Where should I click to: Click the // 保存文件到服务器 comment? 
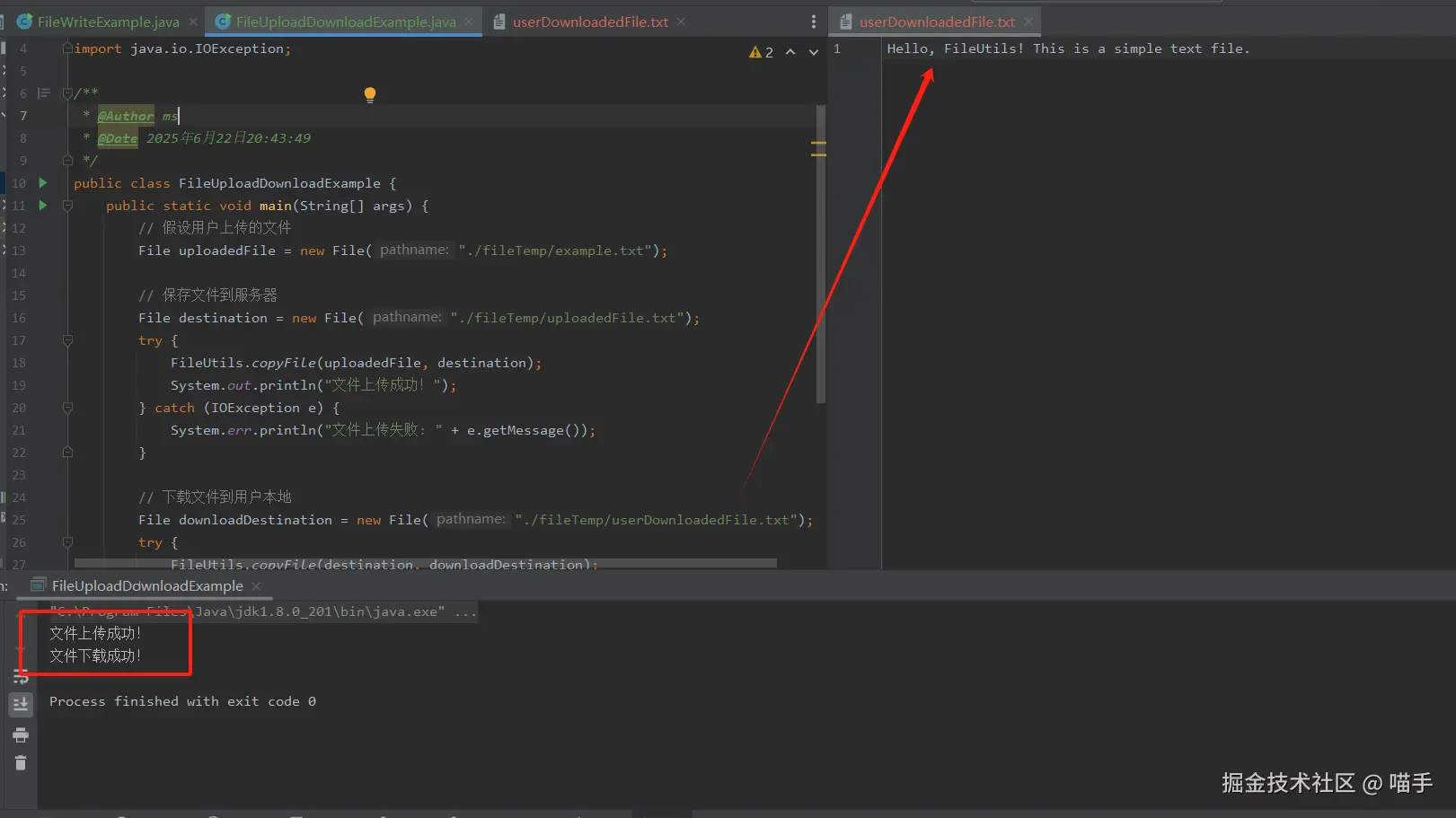tap(207, 295)
